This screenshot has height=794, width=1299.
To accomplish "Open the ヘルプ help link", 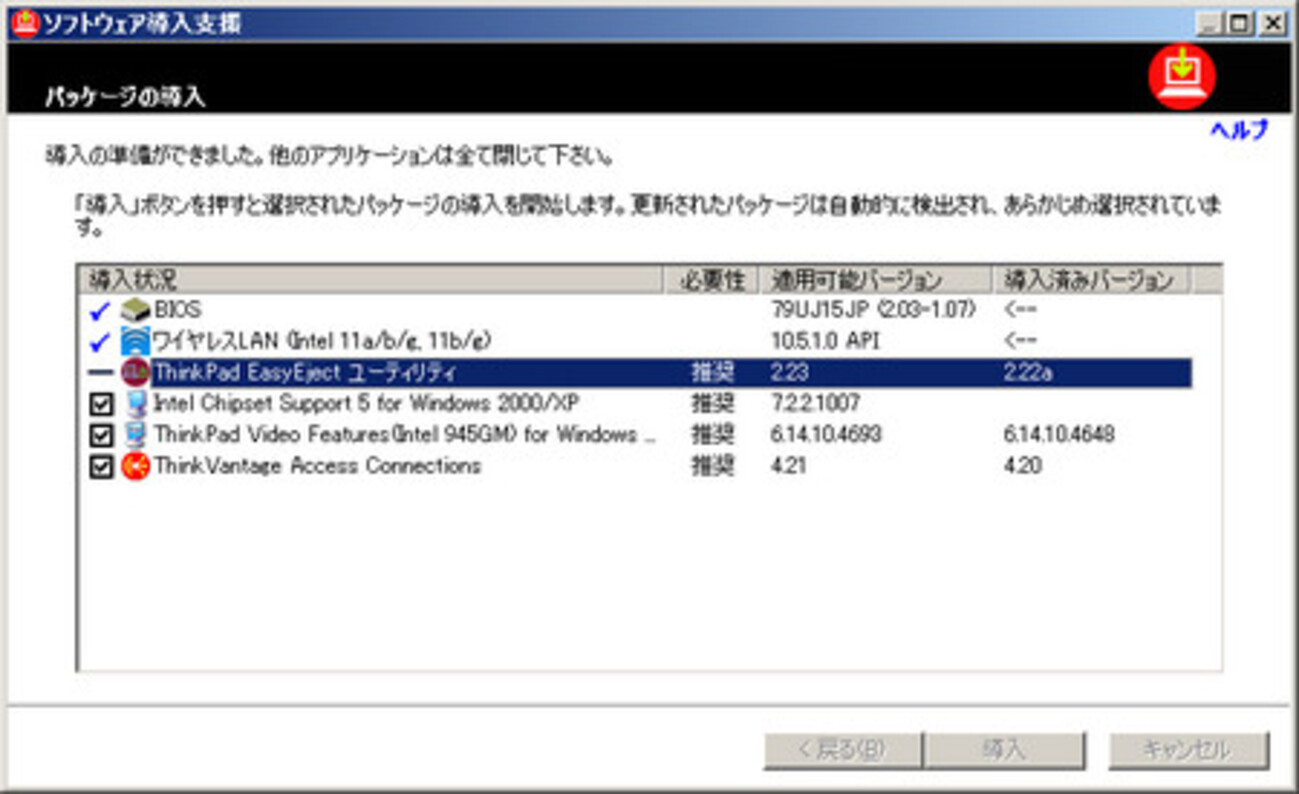I will click(x=1239, y=130).
